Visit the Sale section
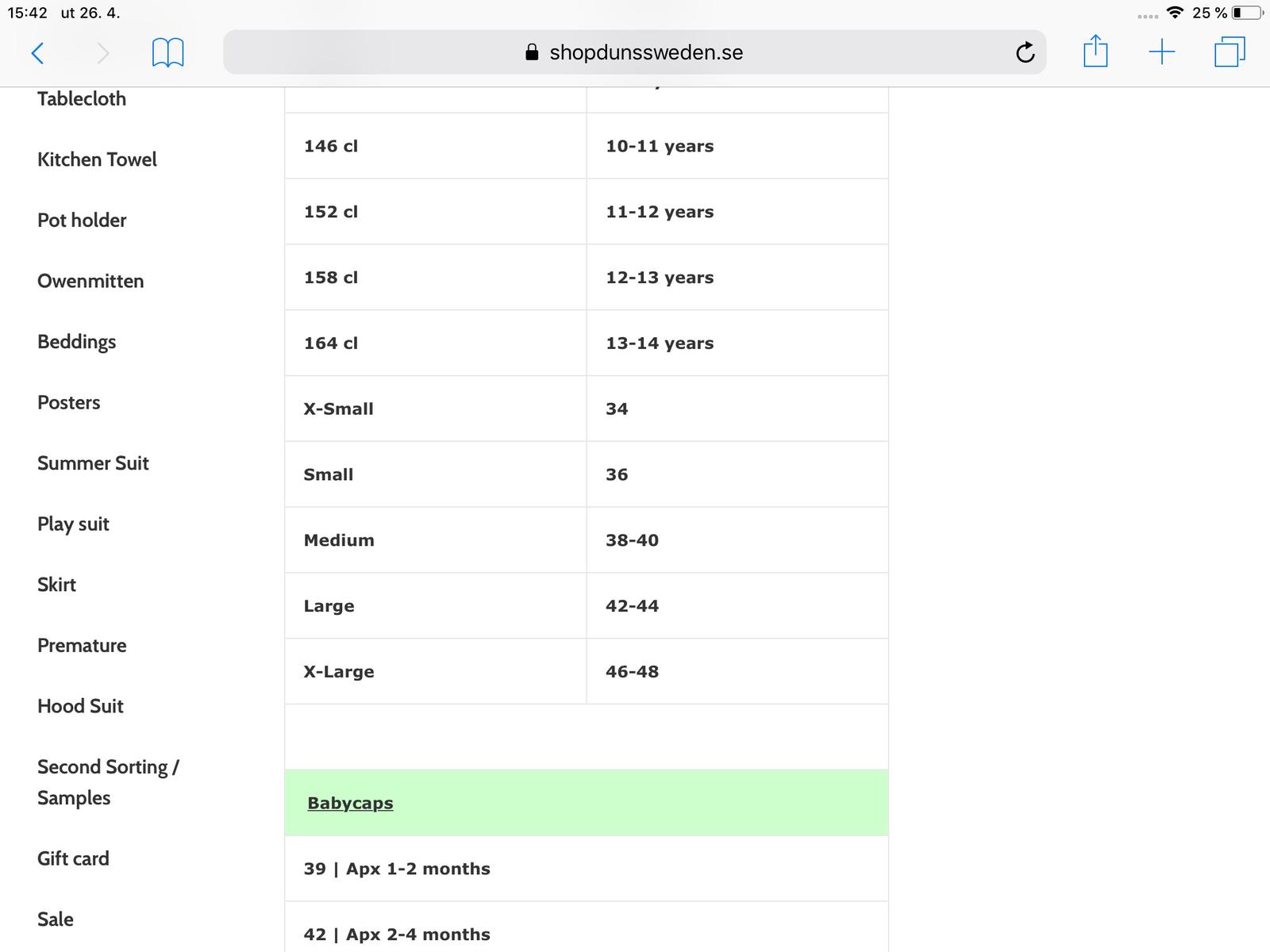 (x=55, y=919)
